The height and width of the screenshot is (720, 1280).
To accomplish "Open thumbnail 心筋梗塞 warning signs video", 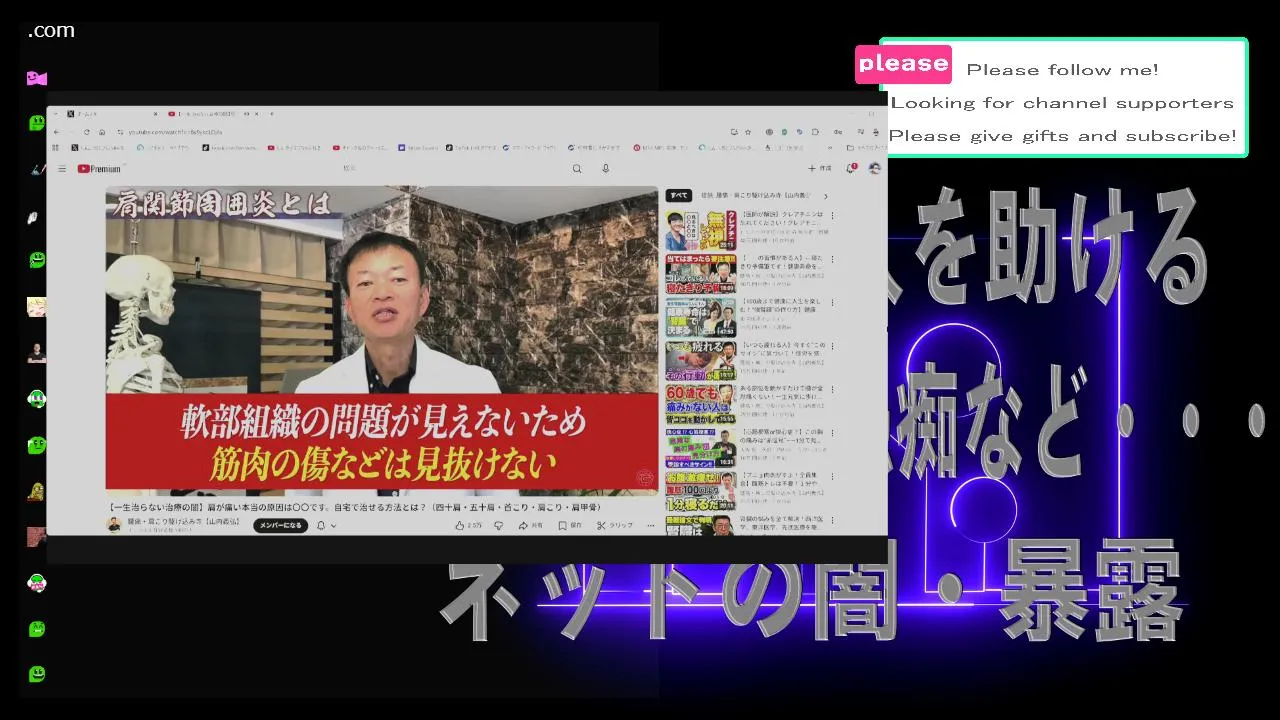I will [701, 448].
